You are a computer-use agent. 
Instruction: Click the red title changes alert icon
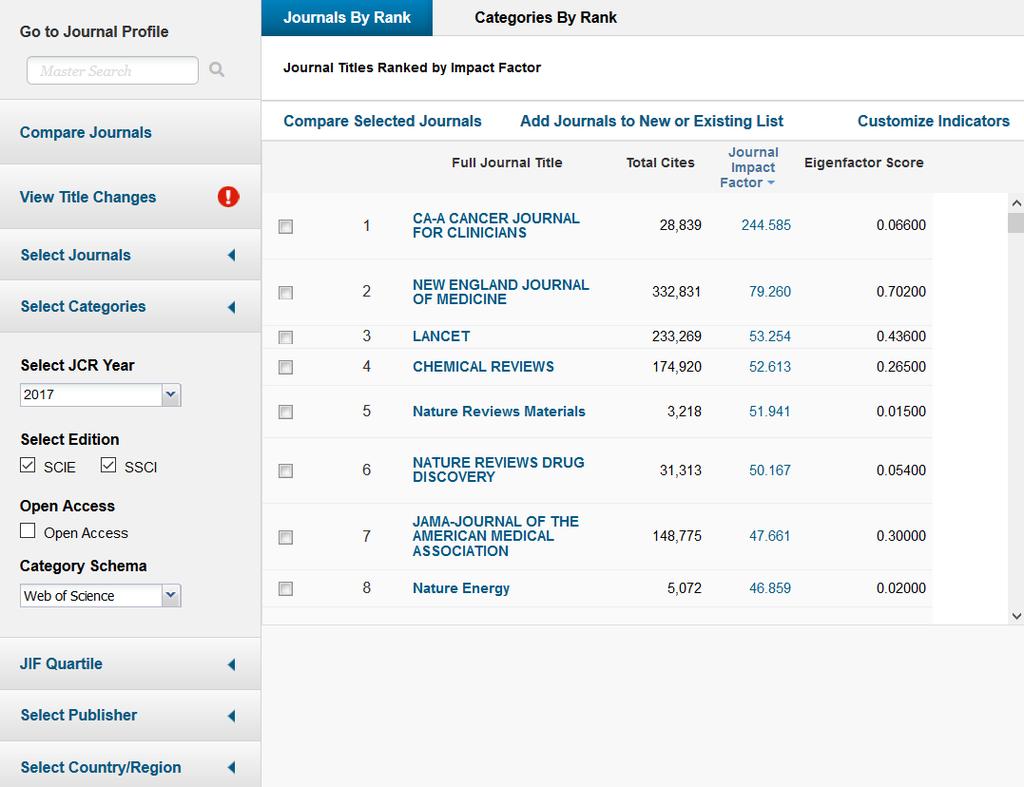228,197
